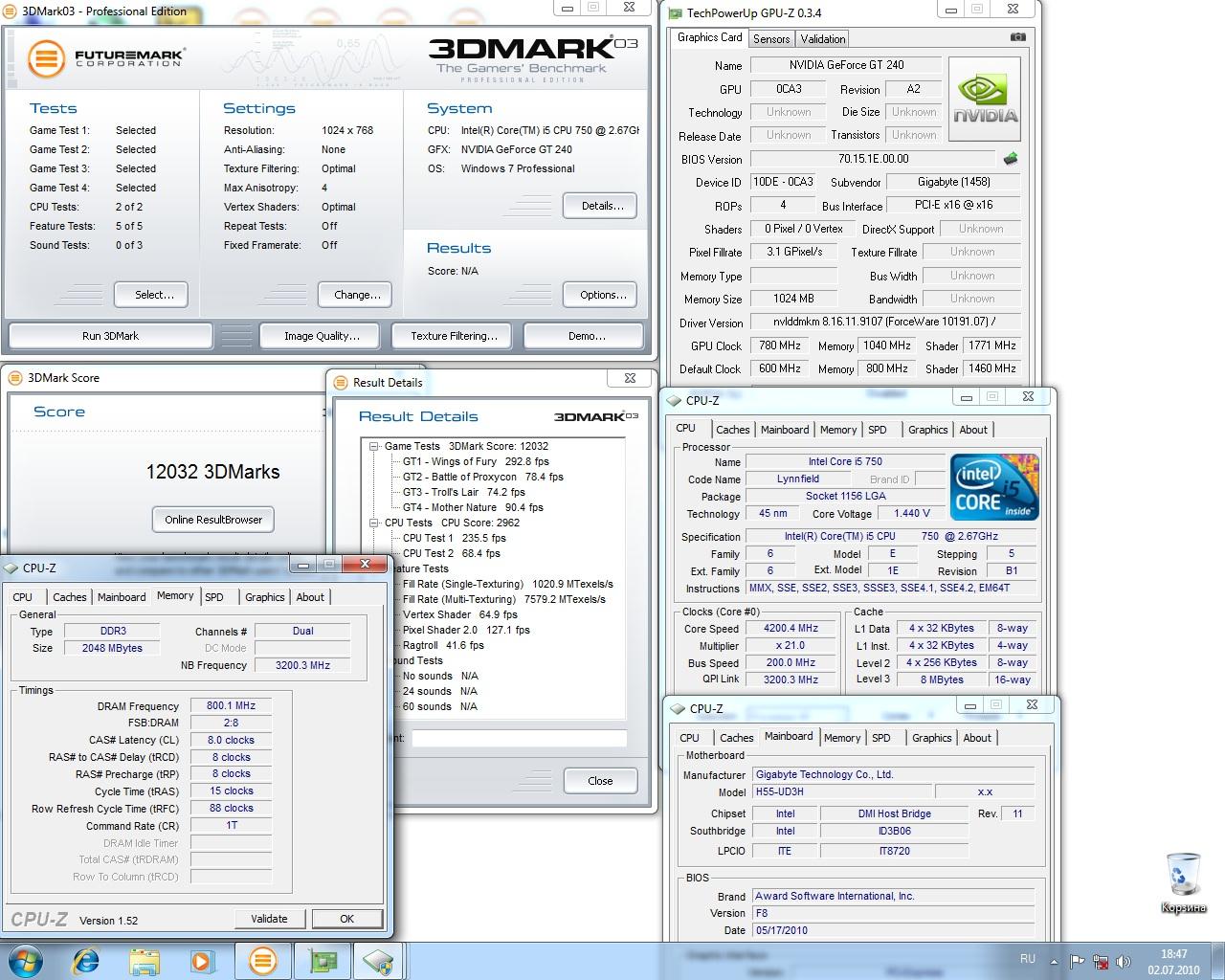
Task: Open Caches tab in CPU-Z processor window
Action: [733, 430]
